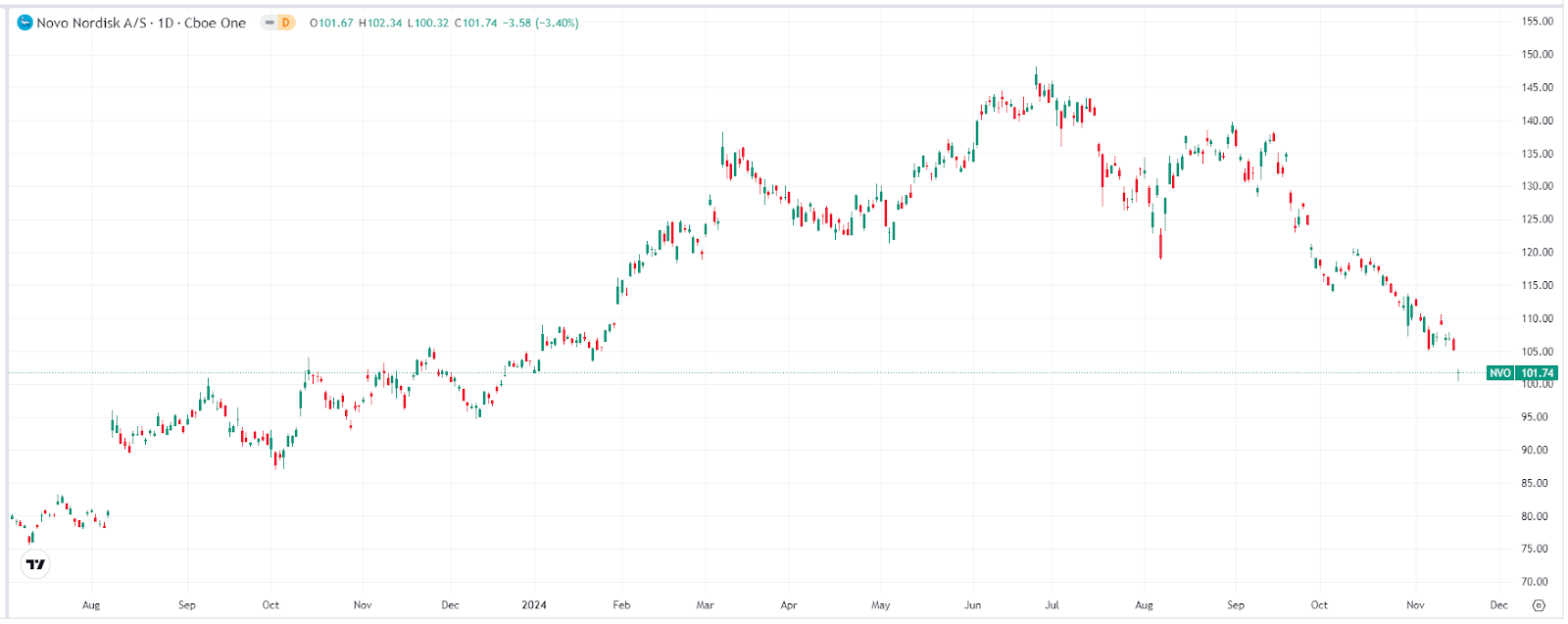1568x624 pixels.
Task: Click the 90.00 price axis label
Action: tap(1537, 451)
